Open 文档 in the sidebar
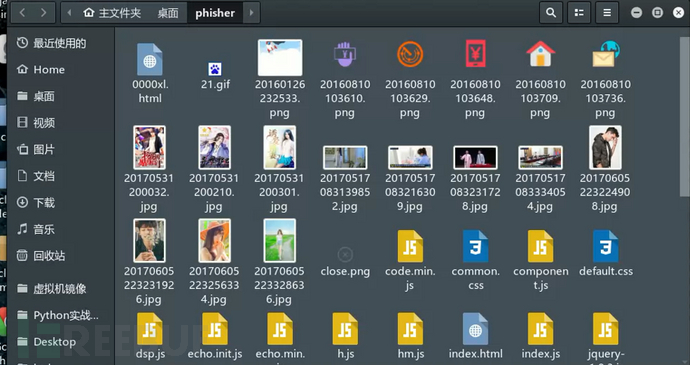 [61, 176]
